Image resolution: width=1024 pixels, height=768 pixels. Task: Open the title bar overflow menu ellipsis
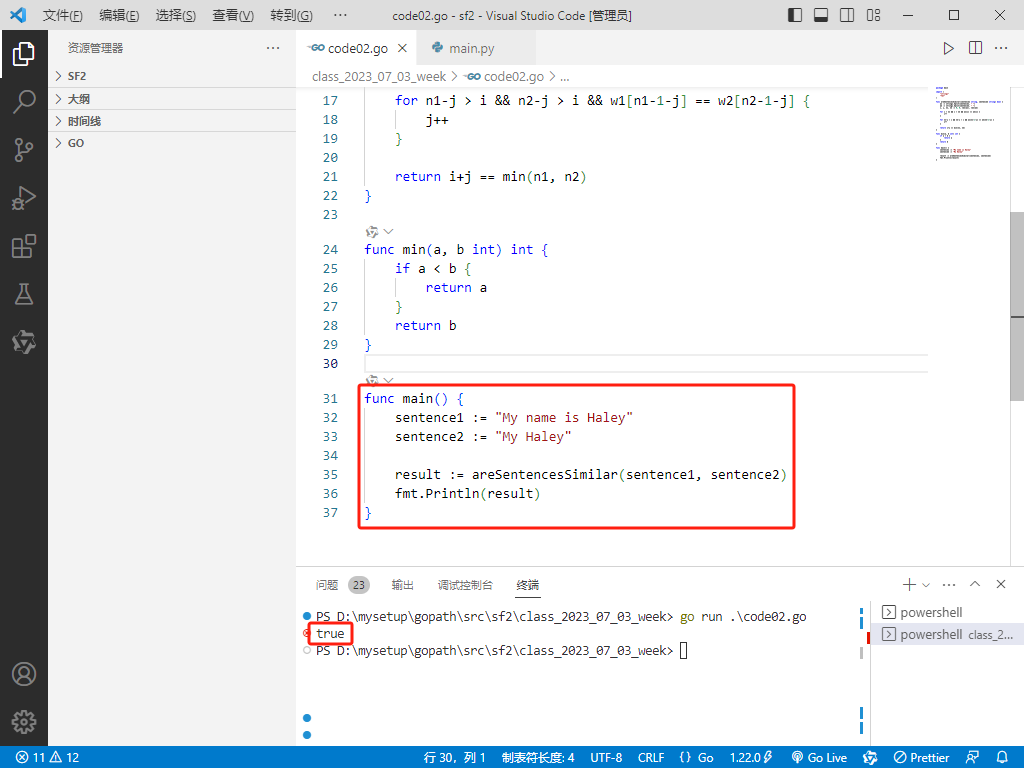click(x=340, y=15)
